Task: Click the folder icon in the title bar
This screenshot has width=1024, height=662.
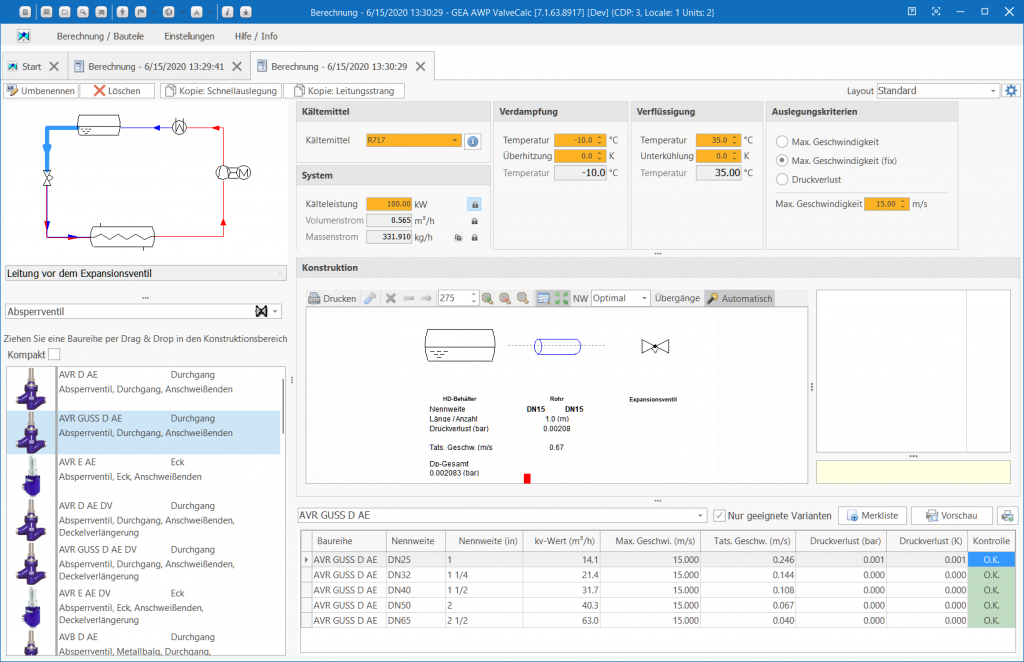Action: click(x=64, y=12)
